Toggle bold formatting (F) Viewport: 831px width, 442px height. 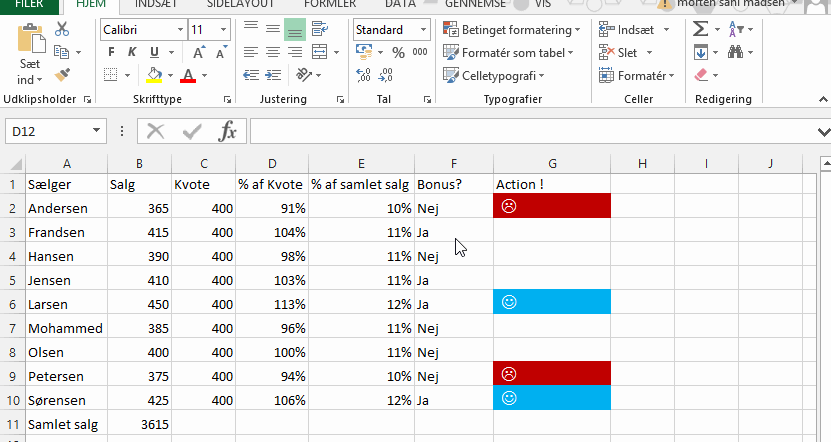[x=111, y=53]
